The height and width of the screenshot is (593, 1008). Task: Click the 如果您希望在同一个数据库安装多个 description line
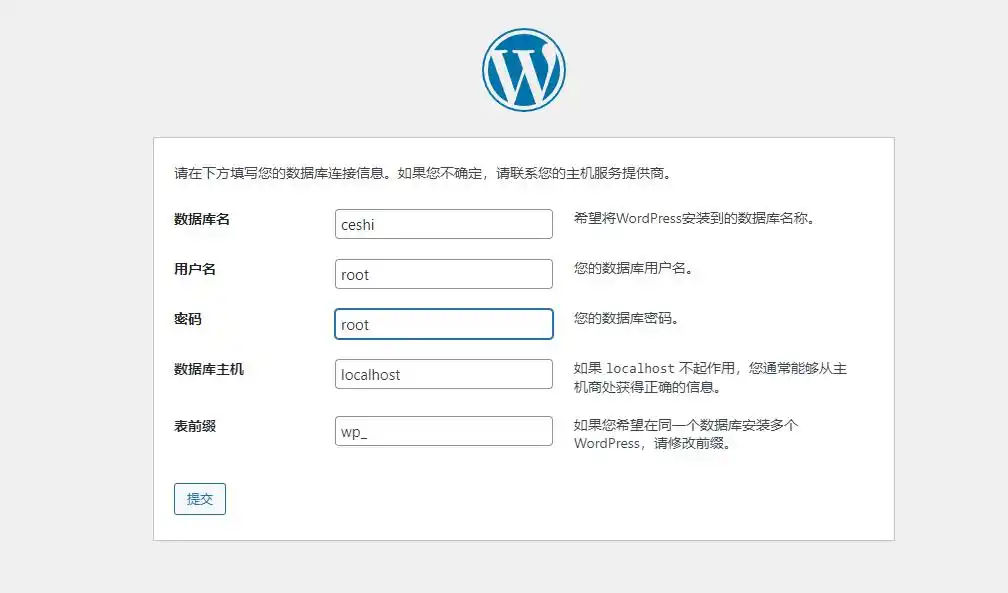point(685,425)
